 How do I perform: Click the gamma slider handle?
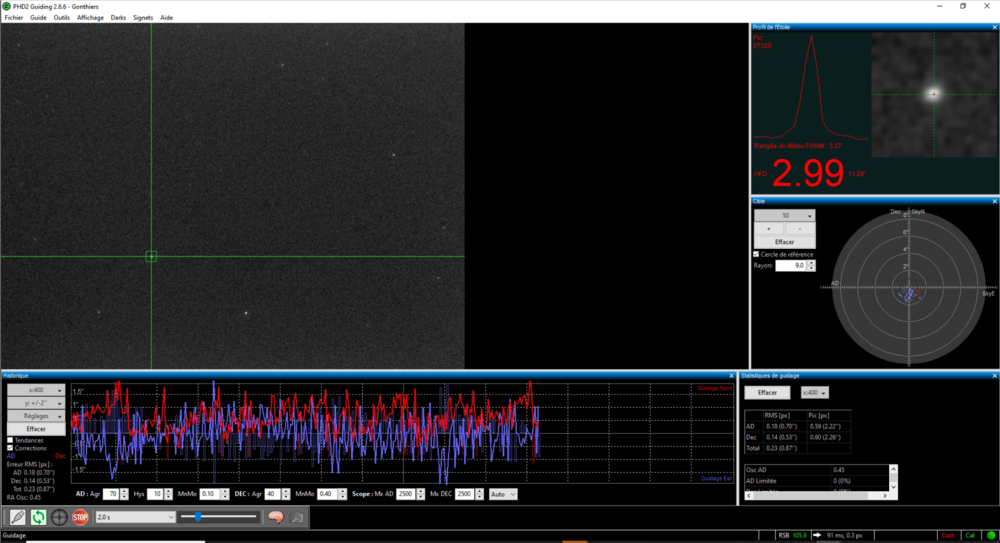tap(198, 517)
